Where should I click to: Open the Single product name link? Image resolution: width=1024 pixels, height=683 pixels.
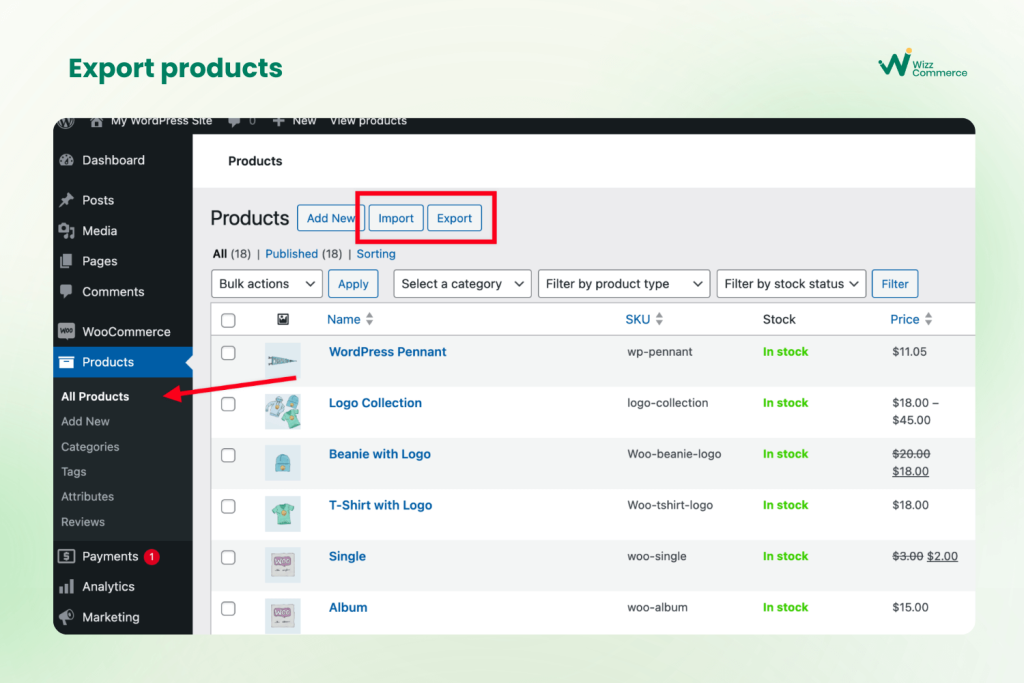(x=347, y=556)
